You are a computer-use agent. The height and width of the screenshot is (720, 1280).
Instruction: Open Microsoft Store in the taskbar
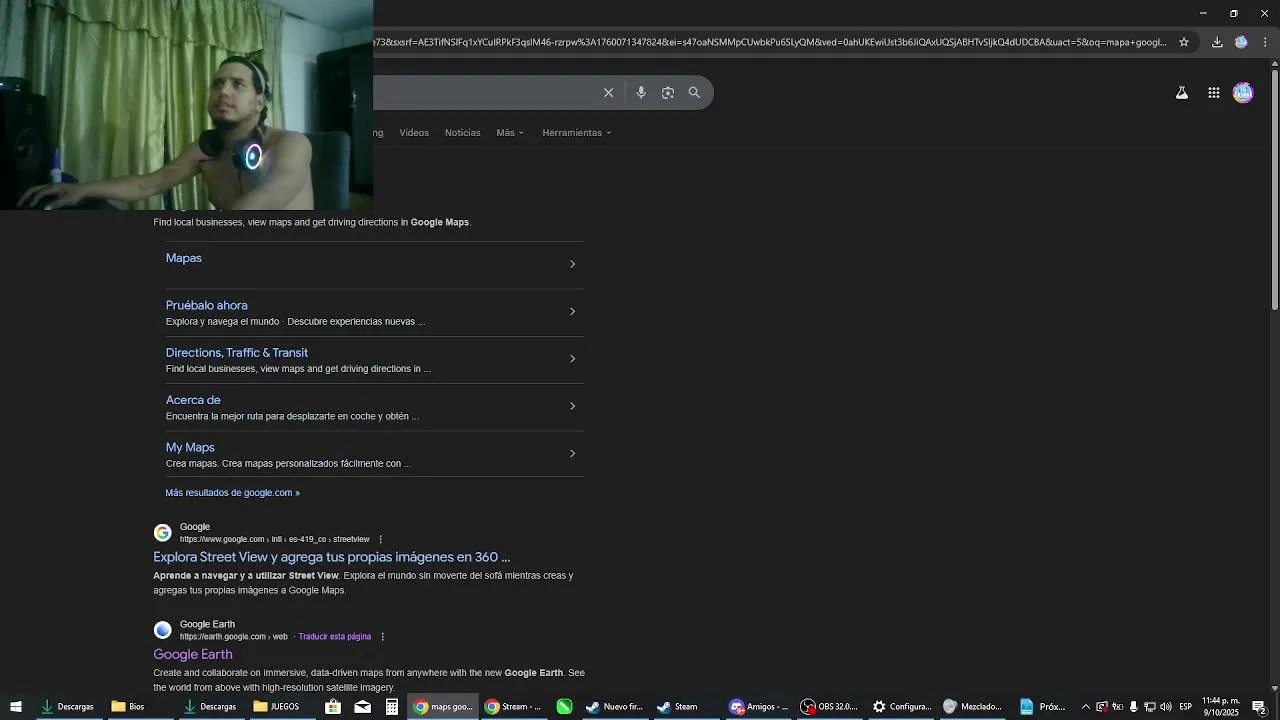(333, 707)
